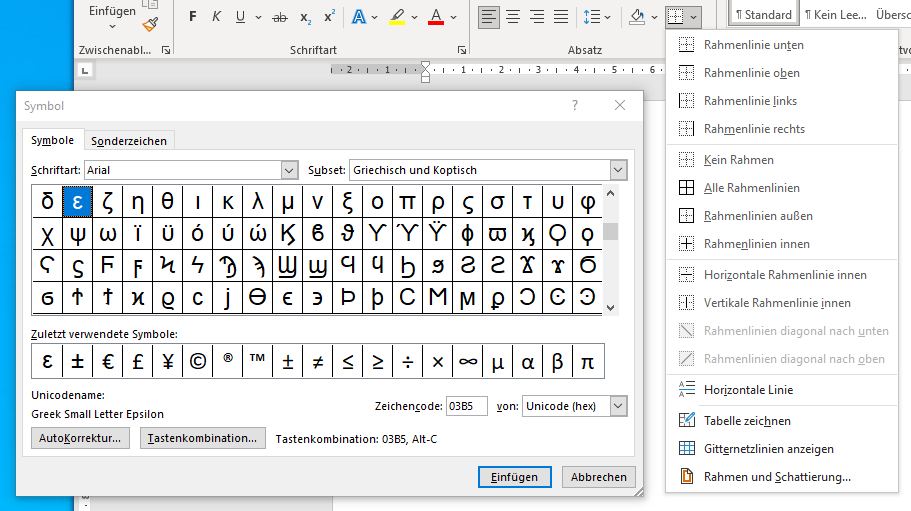This screenshot has width=911, height=511.
Task: Select the π symbol in symbol grid
Action: [407, 201]
